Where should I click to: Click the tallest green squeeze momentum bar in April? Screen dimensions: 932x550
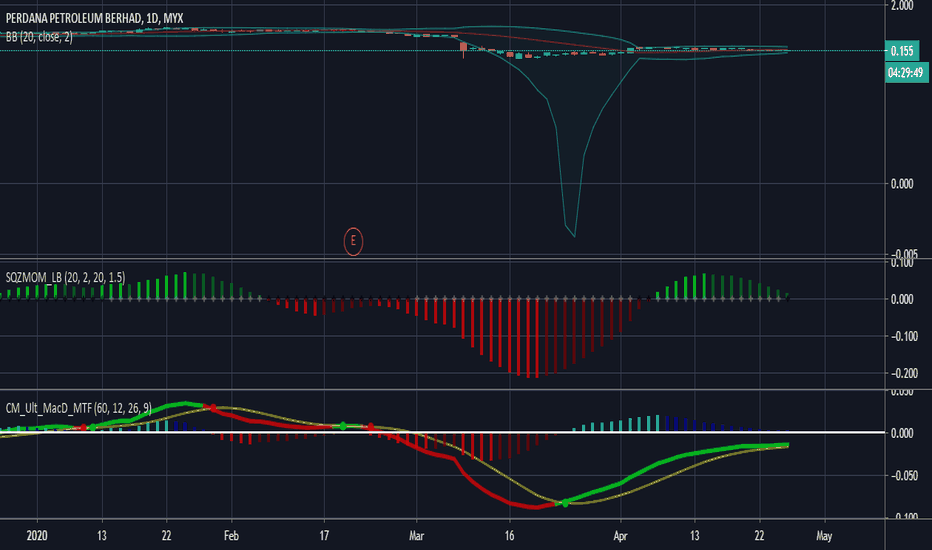coord(704,285)
